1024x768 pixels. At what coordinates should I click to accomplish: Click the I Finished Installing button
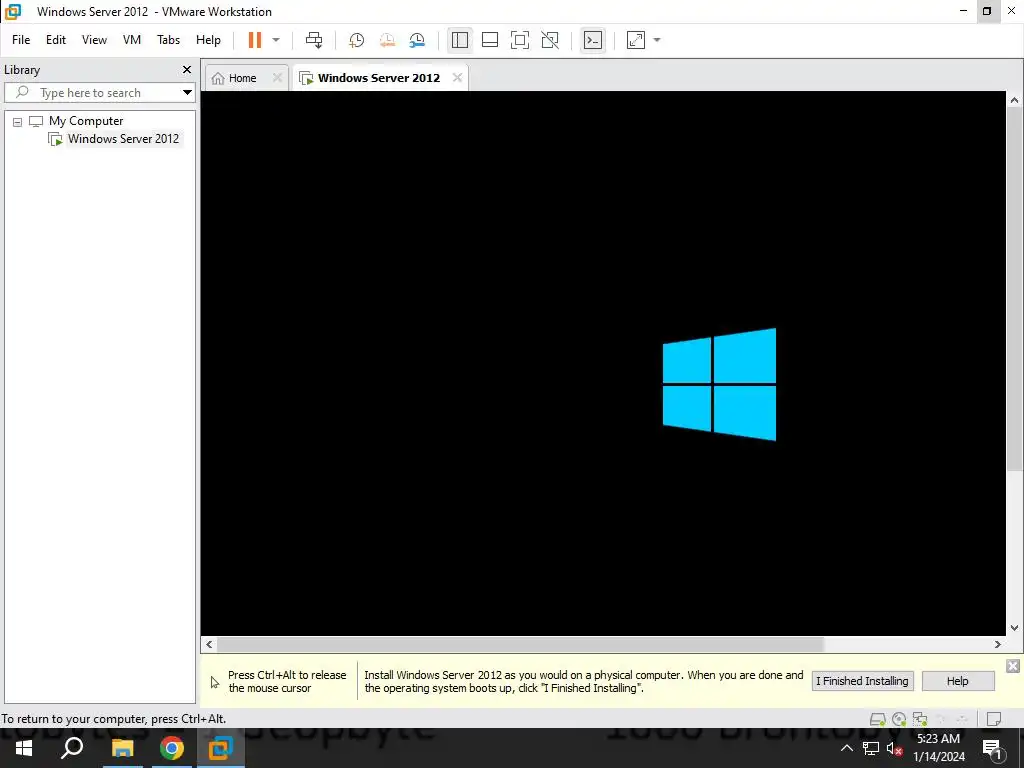pyautogui.click(x=862, y=681)
